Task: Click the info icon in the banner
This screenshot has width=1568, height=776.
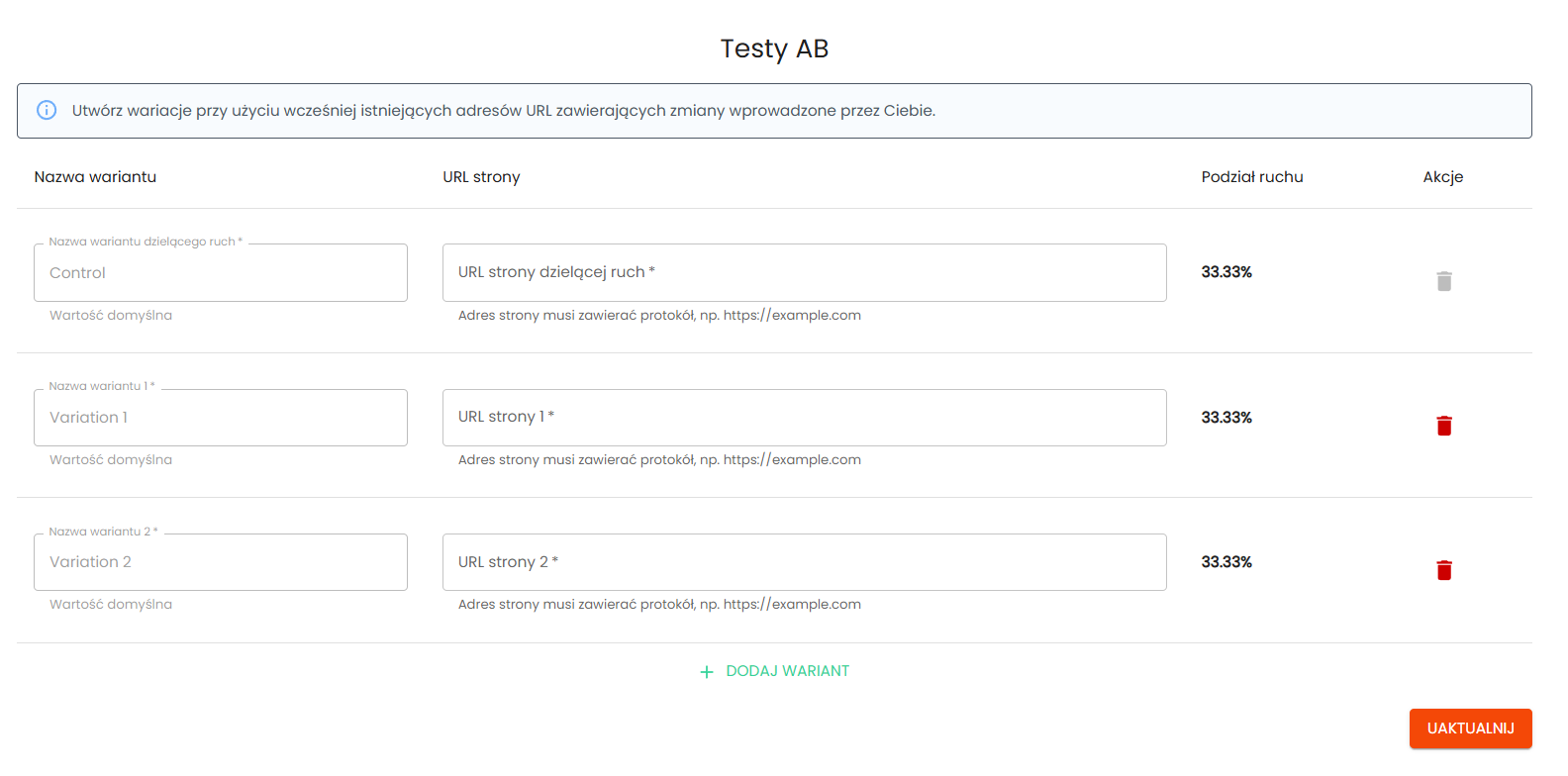Action: click(x=47, y=110)
